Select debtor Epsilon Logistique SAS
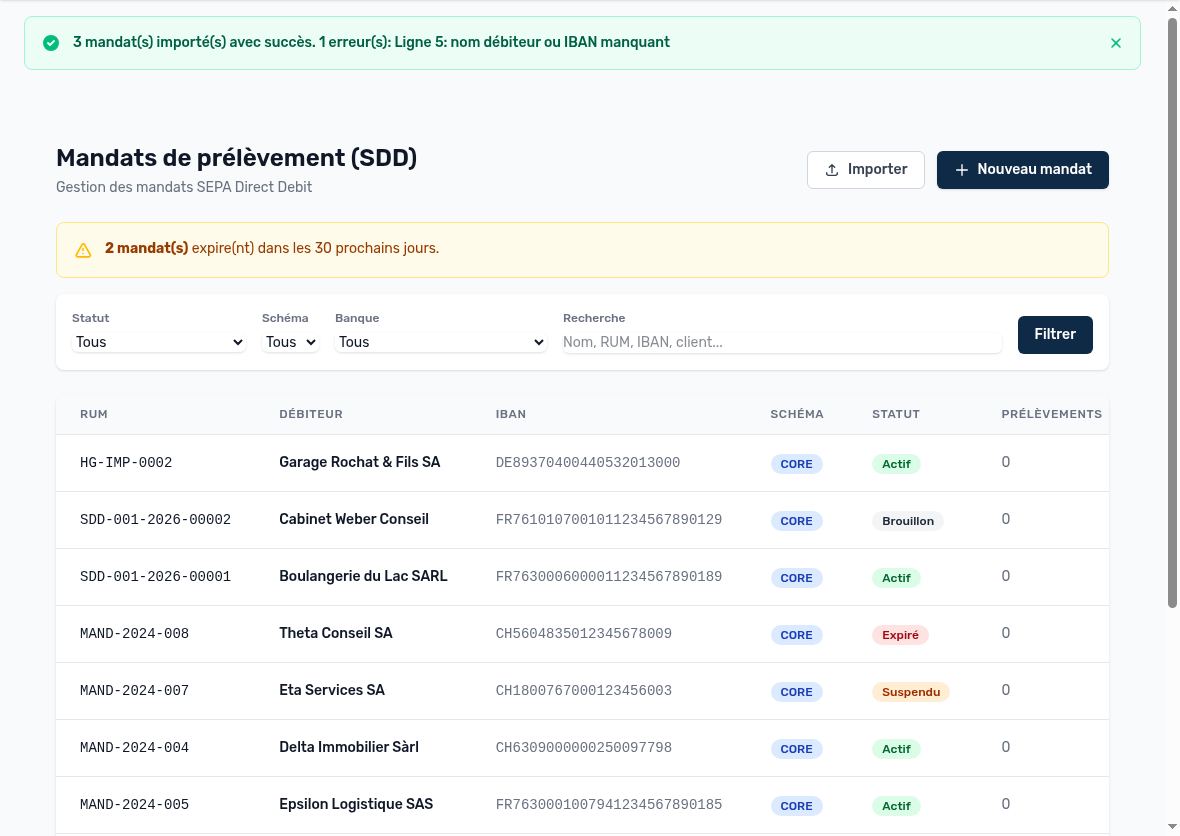 point(356,804)
